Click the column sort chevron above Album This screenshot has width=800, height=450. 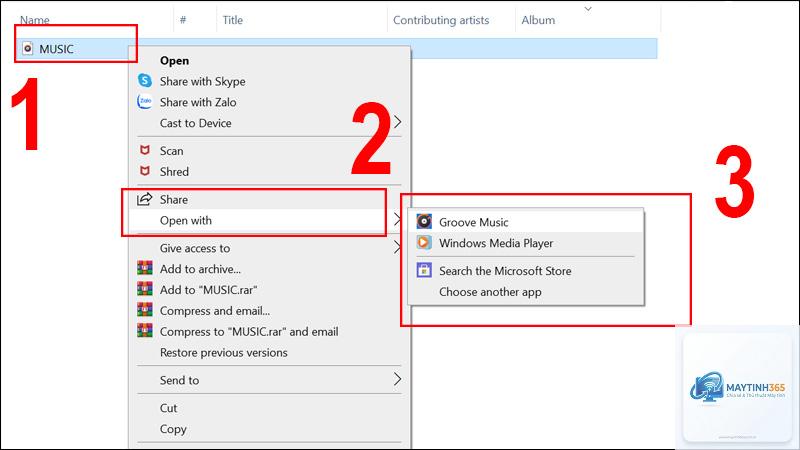point(588,9)
